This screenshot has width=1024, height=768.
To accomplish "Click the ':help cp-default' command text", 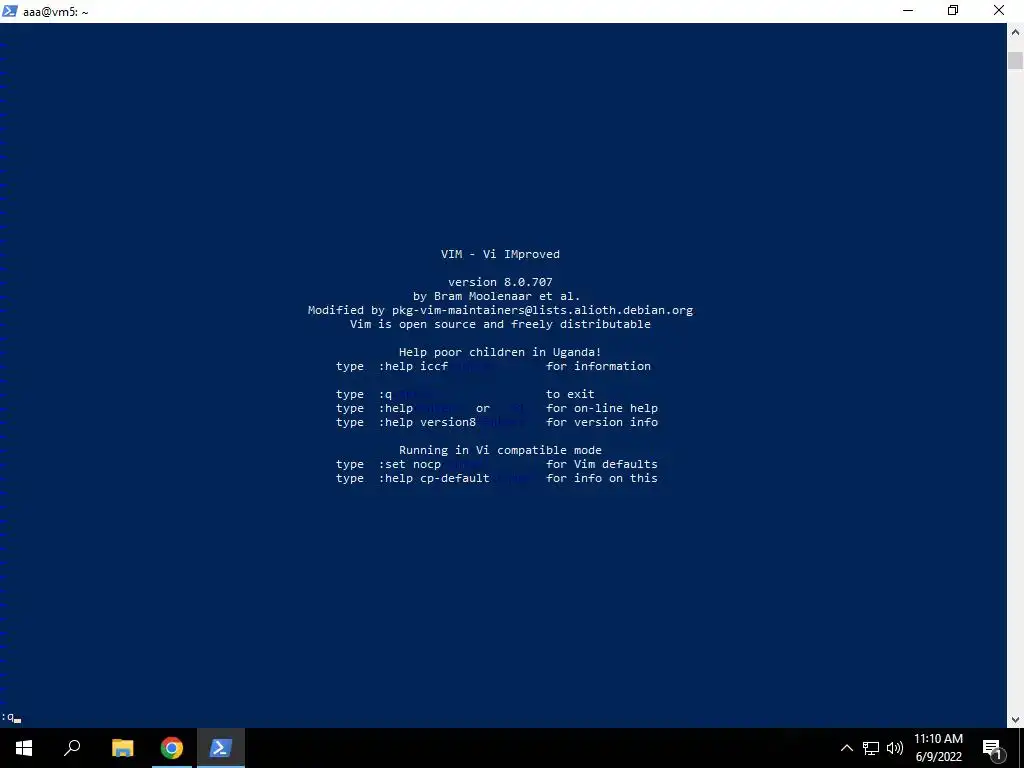I will [434, 479].
